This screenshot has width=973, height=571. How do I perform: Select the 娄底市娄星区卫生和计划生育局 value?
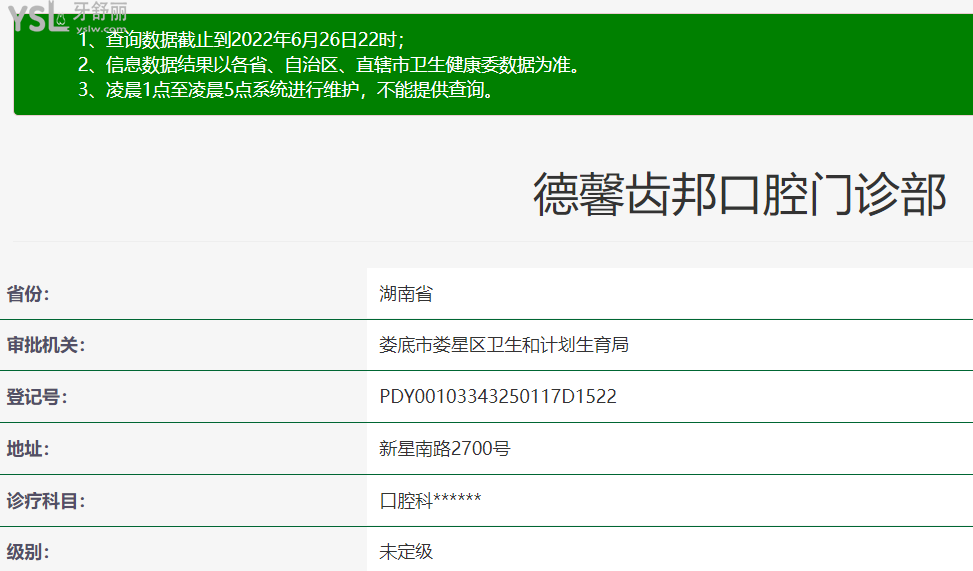[504, 345]
